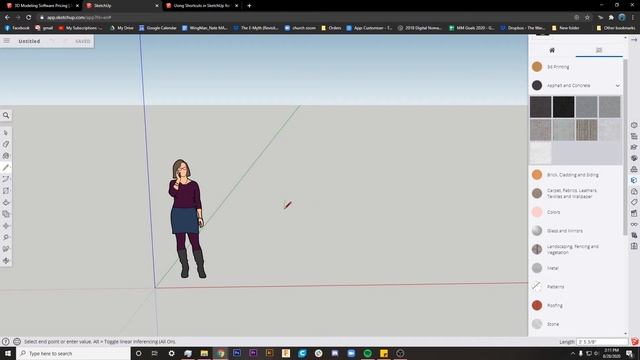Open the My Drive bookmark
This screenshot has width=640, height=360.
click(122, 28)
